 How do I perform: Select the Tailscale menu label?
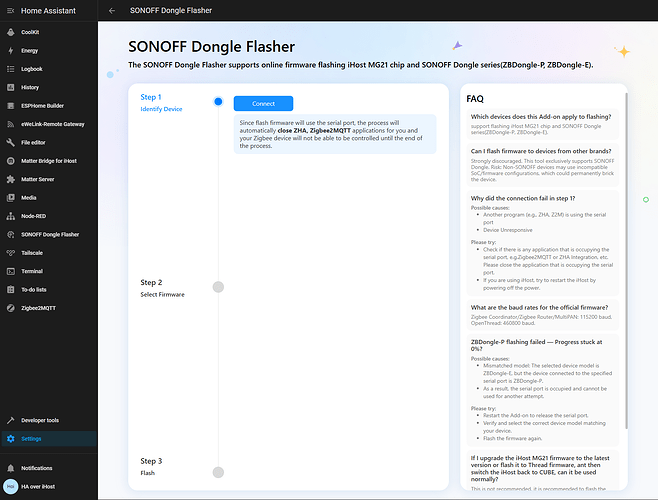tap(32, 253)
